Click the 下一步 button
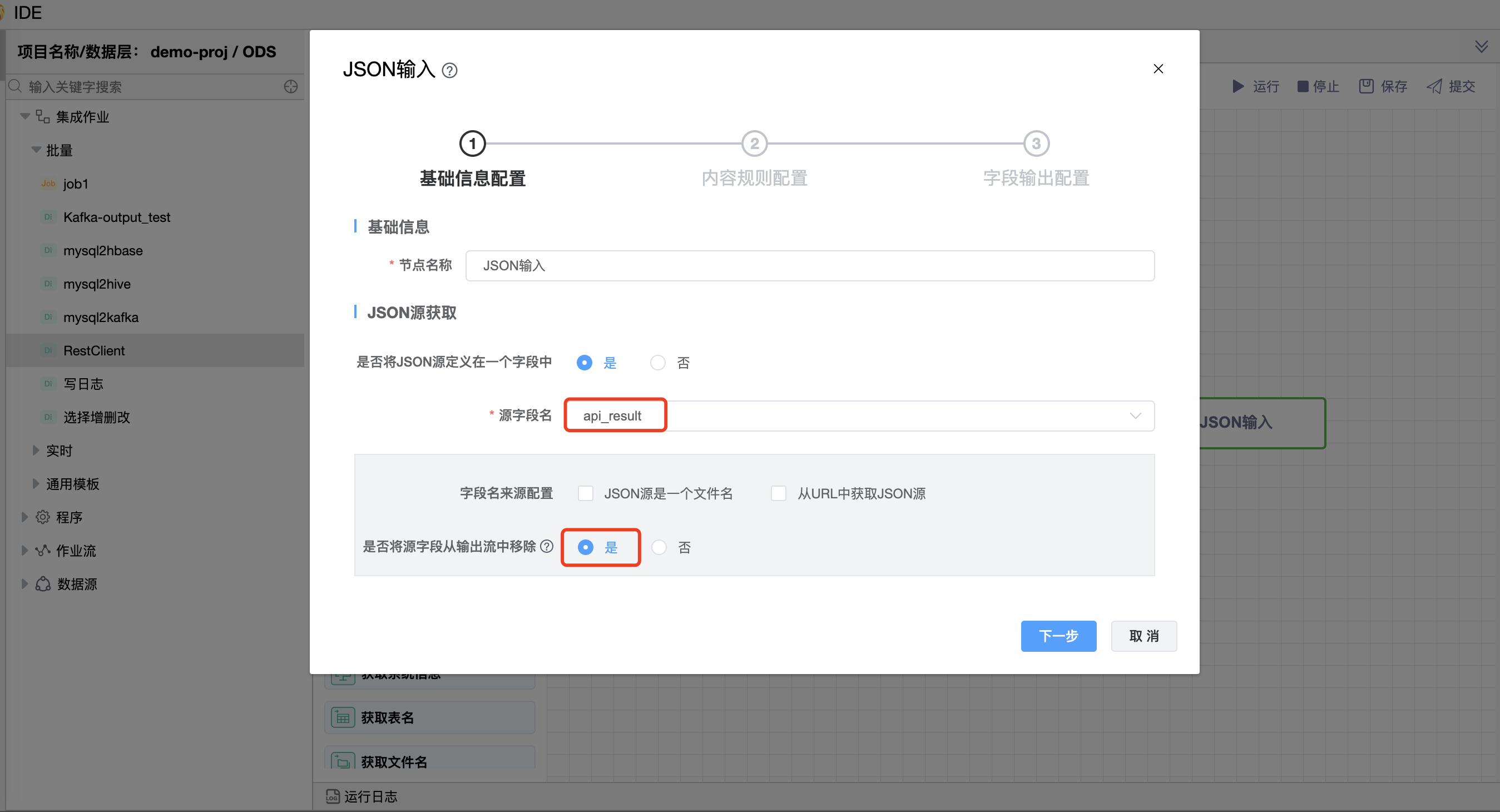This screenshot has height=812, width=1500. tap(1058, 636)
